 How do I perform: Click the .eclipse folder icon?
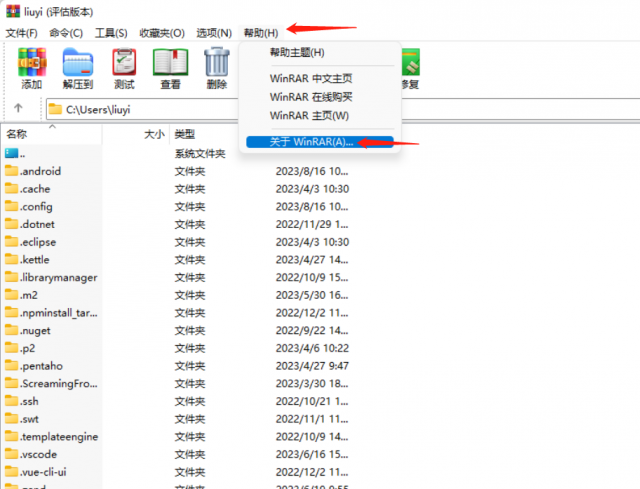[11, 241]
